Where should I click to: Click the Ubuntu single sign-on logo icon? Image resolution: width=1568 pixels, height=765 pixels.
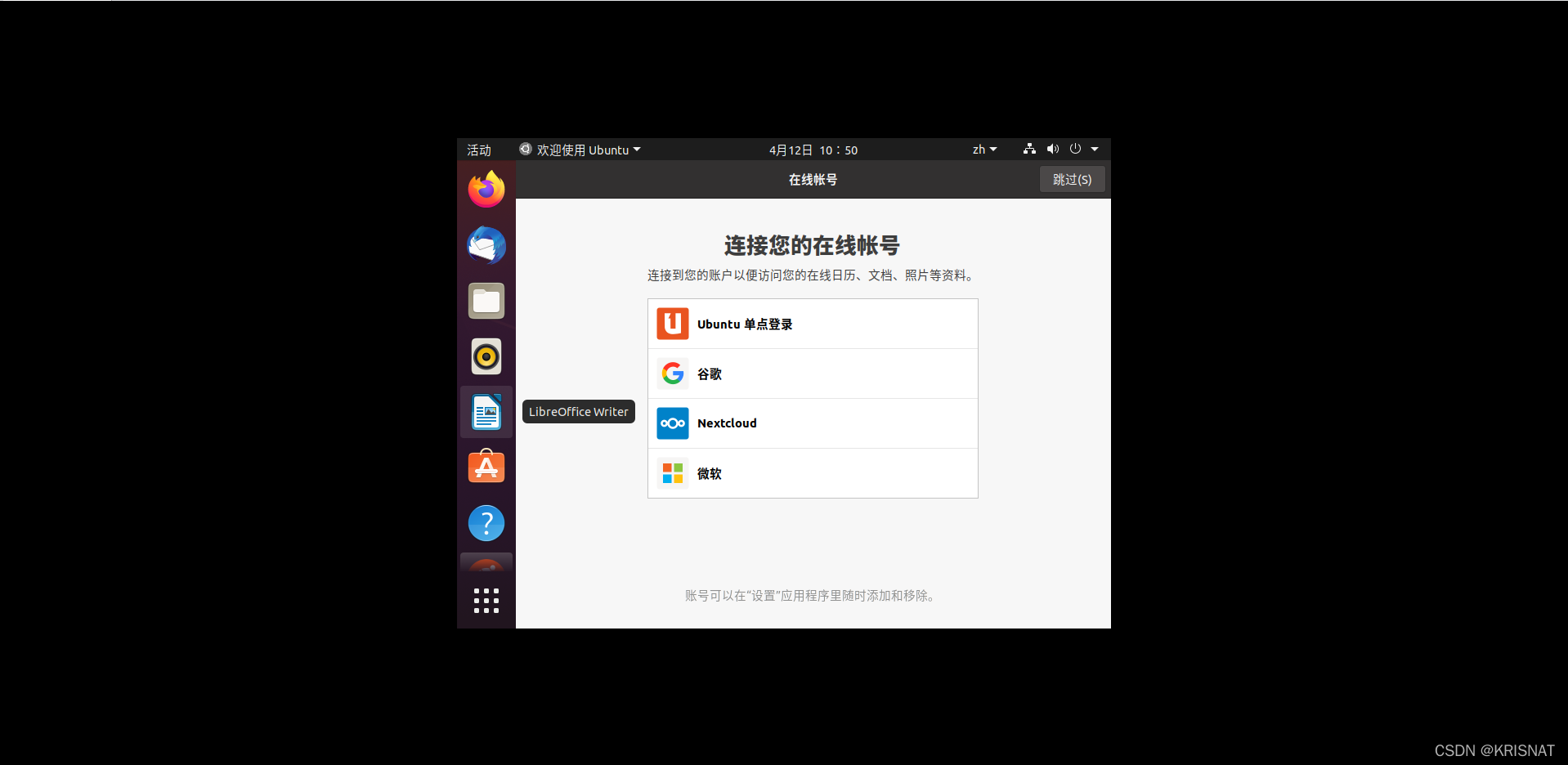(x=673, y=324)
